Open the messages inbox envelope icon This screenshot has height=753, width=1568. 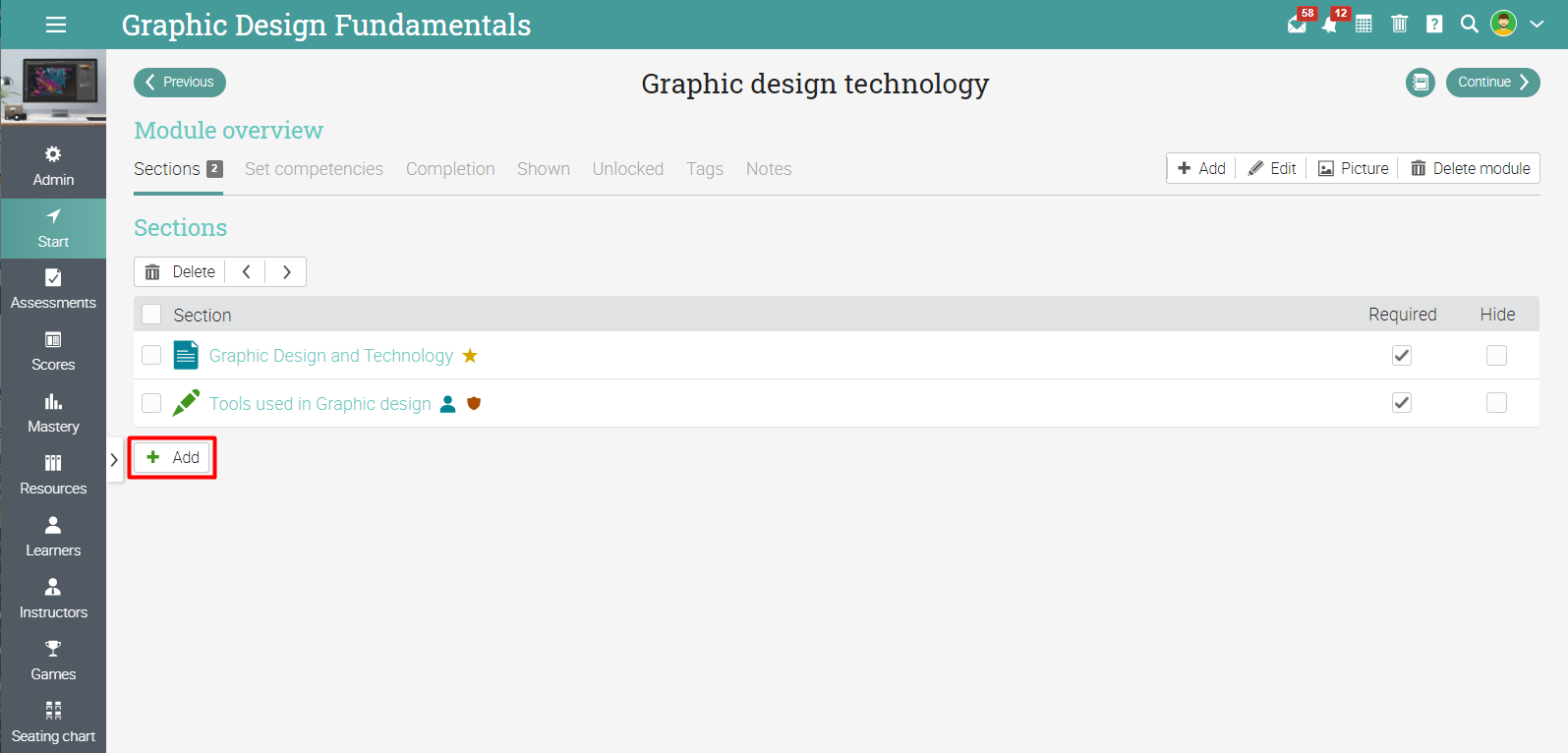click(x=1297, y=25)
